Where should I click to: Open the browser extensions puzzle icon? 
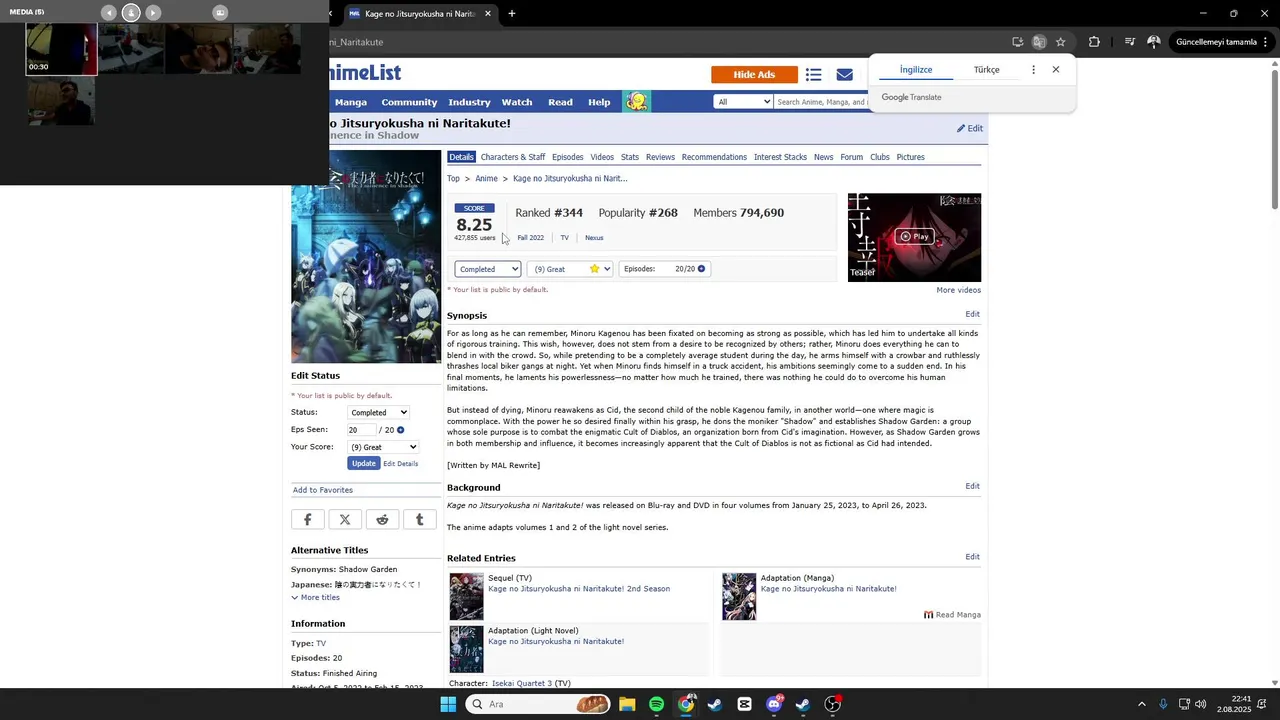point(1094,42)
